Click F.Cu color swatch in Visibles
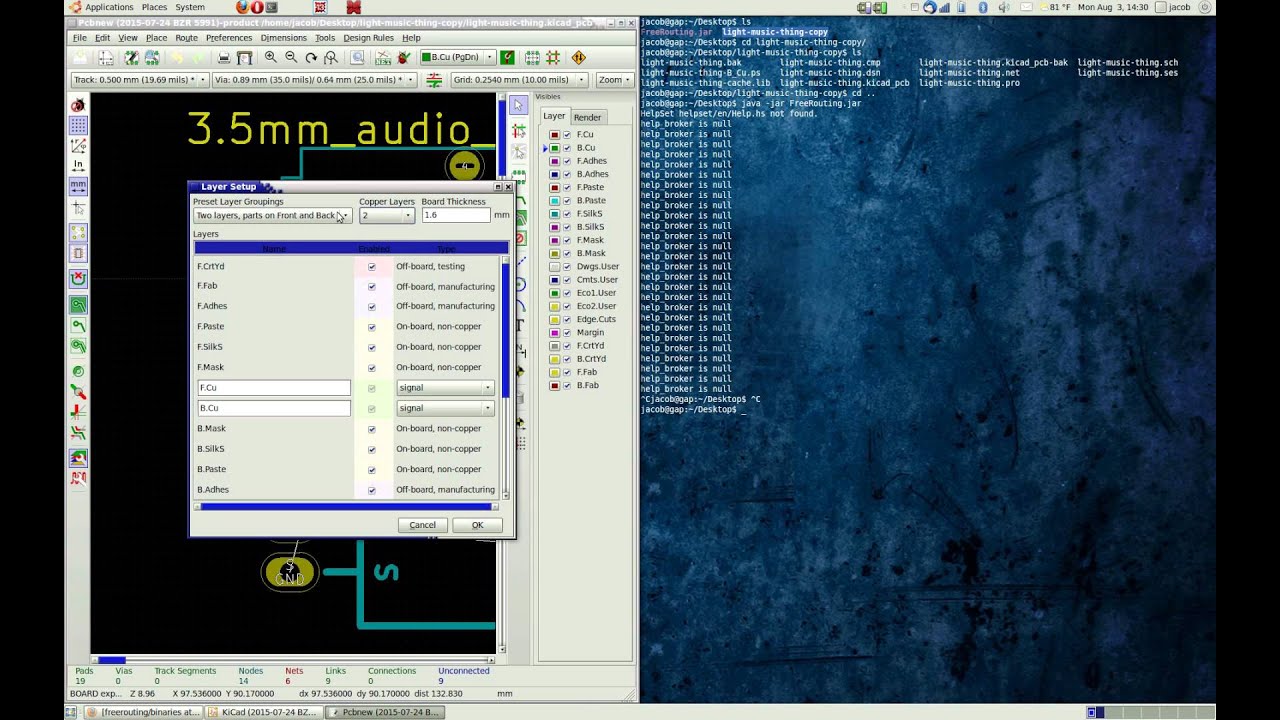 (x=554, y=134)
